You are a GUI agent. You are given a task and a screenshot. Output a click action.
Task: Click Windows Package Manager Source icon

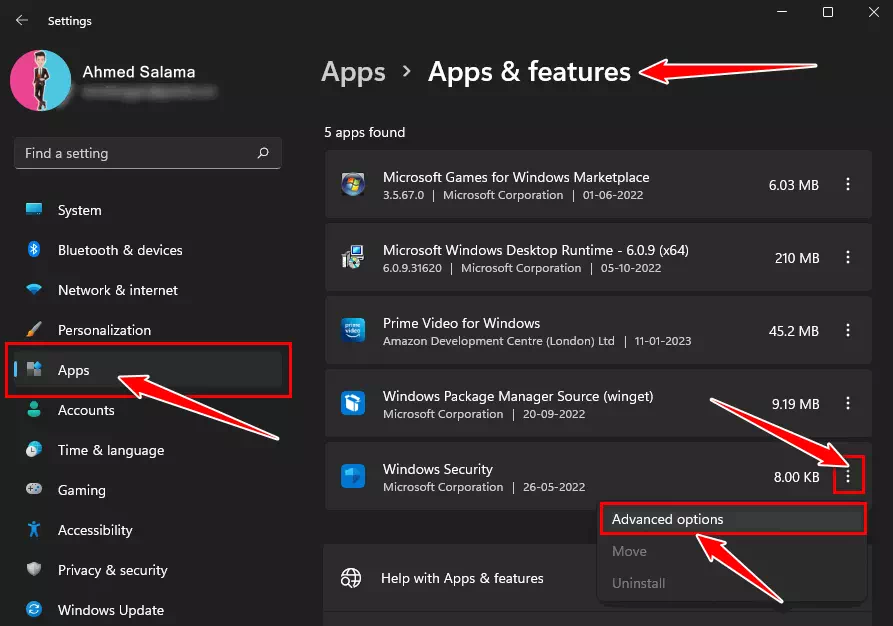tap(353, 403)
